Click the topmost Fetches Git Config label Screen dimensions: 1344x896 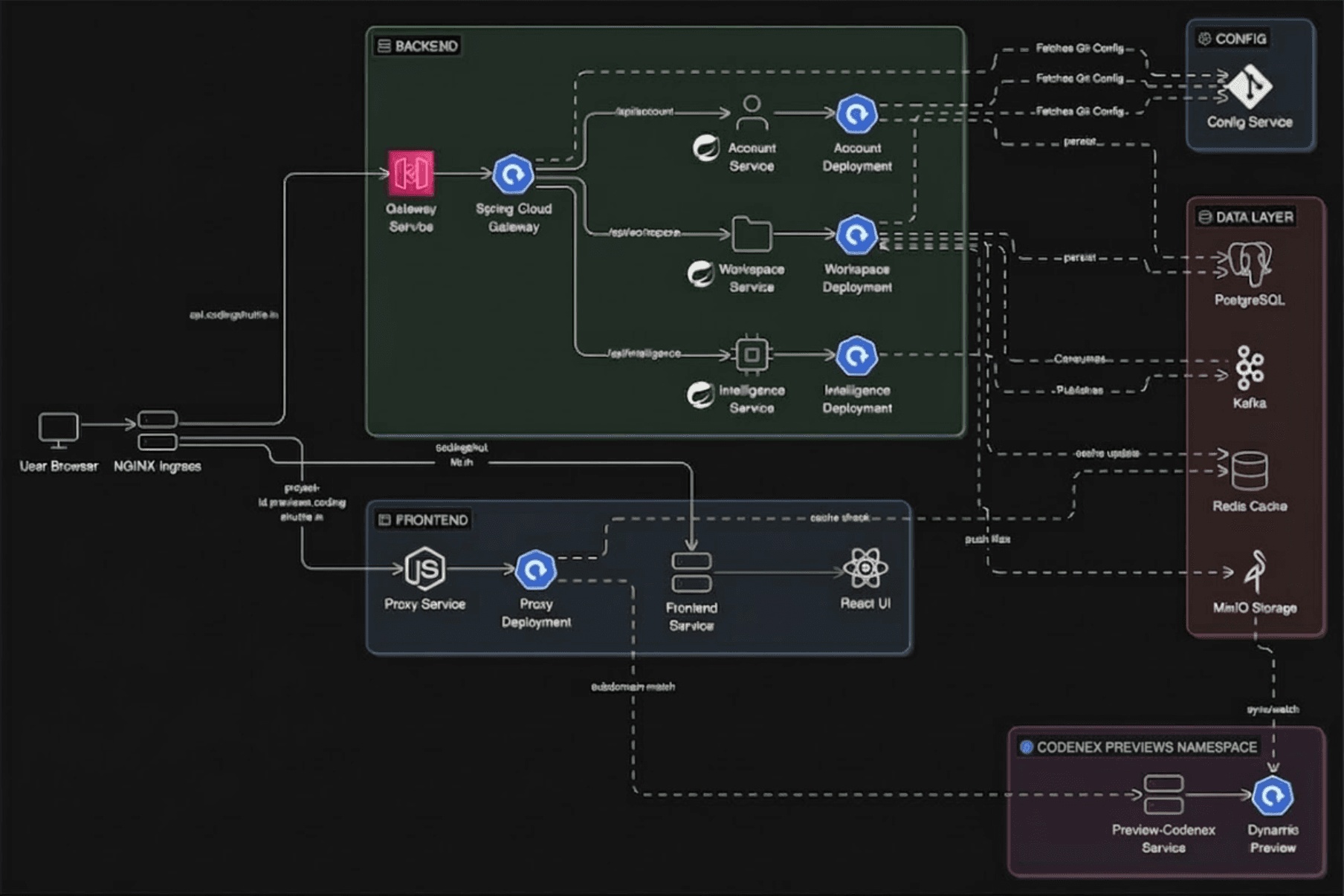point(1080,48)
